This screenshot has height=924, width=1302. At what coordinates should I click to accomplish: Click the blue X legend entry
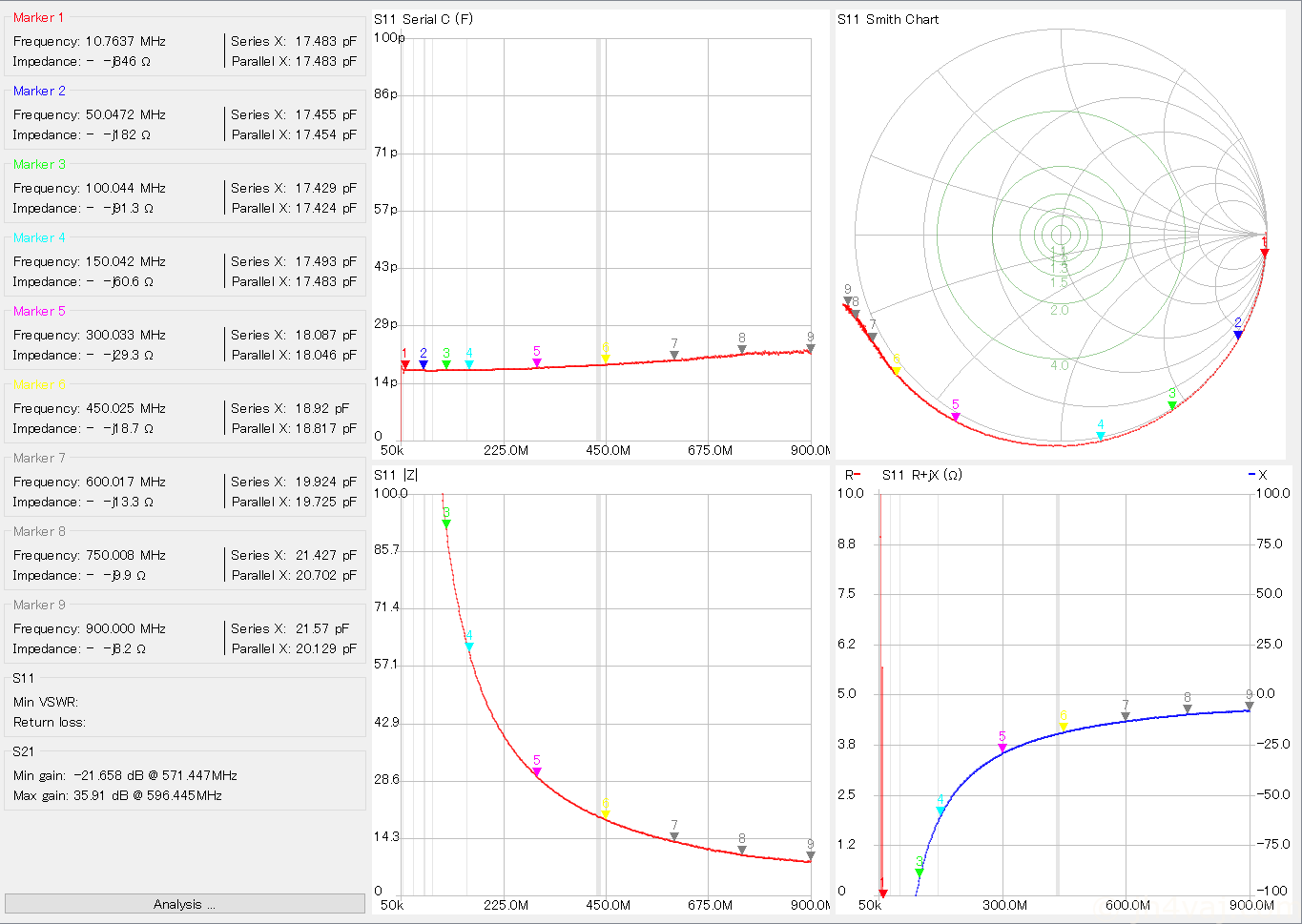(x=1258, y=475)
